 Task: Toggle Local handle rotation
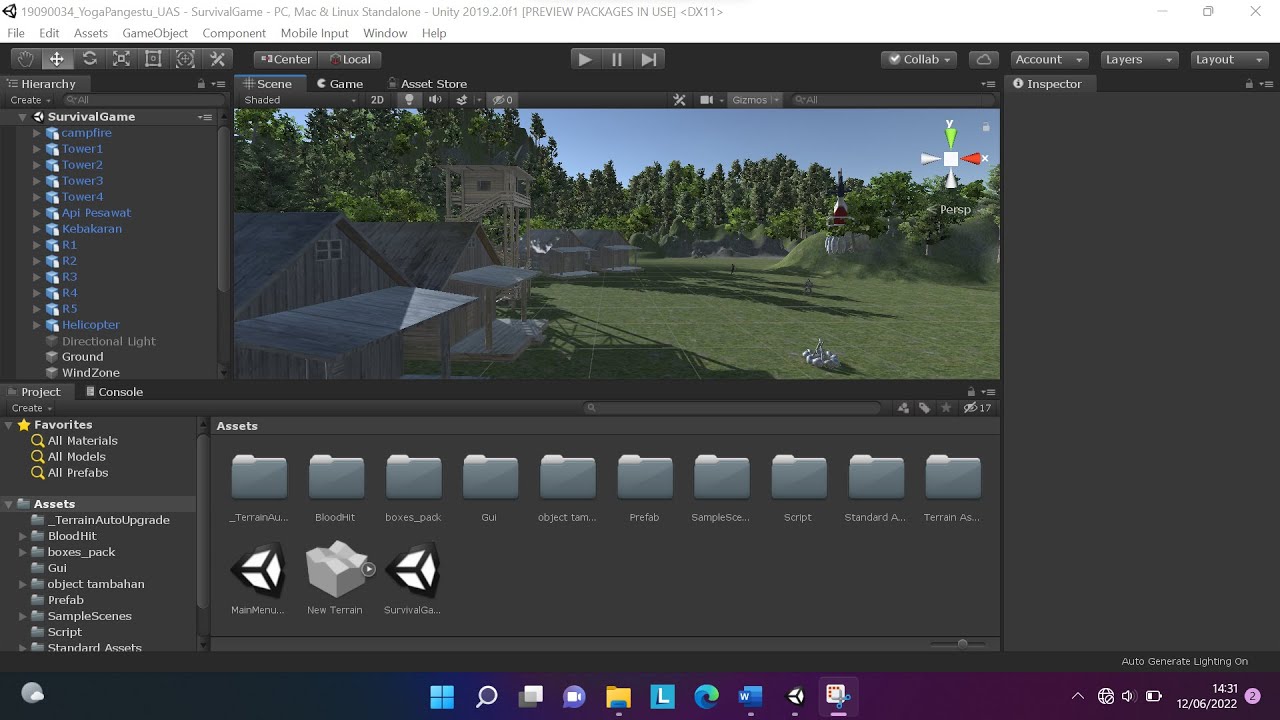pos(350,59)
